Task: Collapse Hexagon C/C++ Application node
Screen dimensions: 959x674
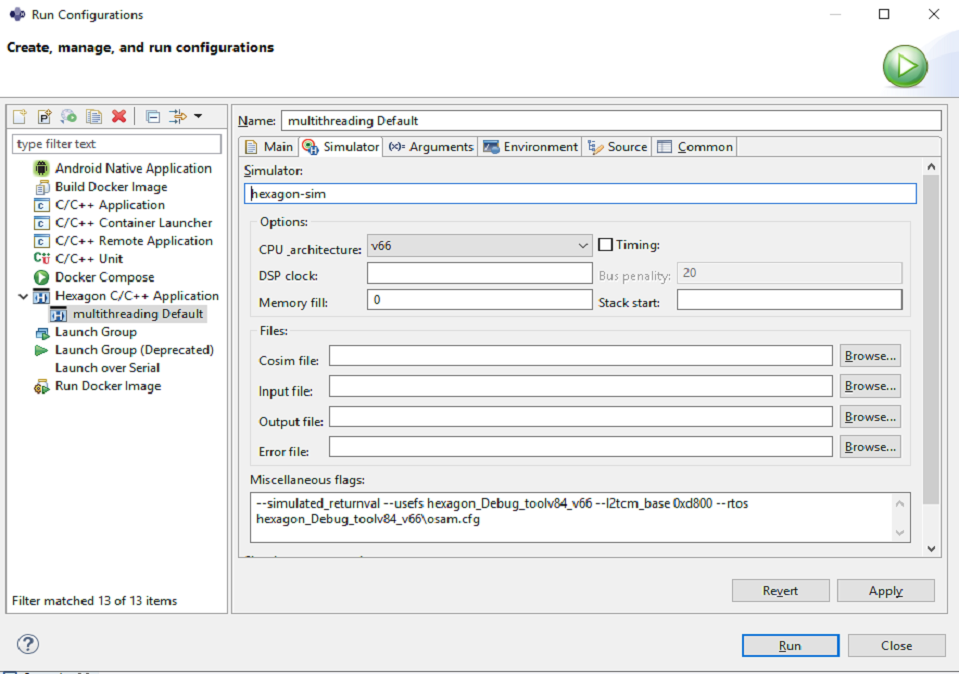Action: point(23,296)
